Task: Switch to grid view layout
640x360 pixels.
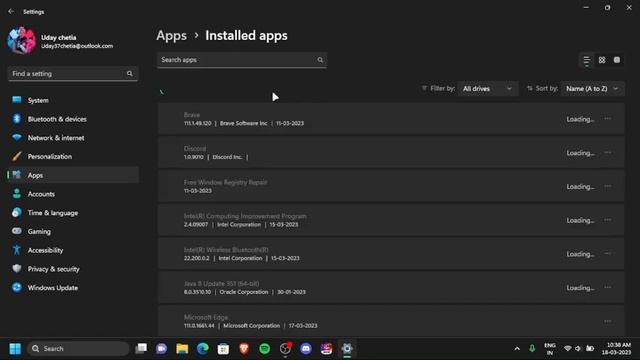Action: [x=602, y=60]
